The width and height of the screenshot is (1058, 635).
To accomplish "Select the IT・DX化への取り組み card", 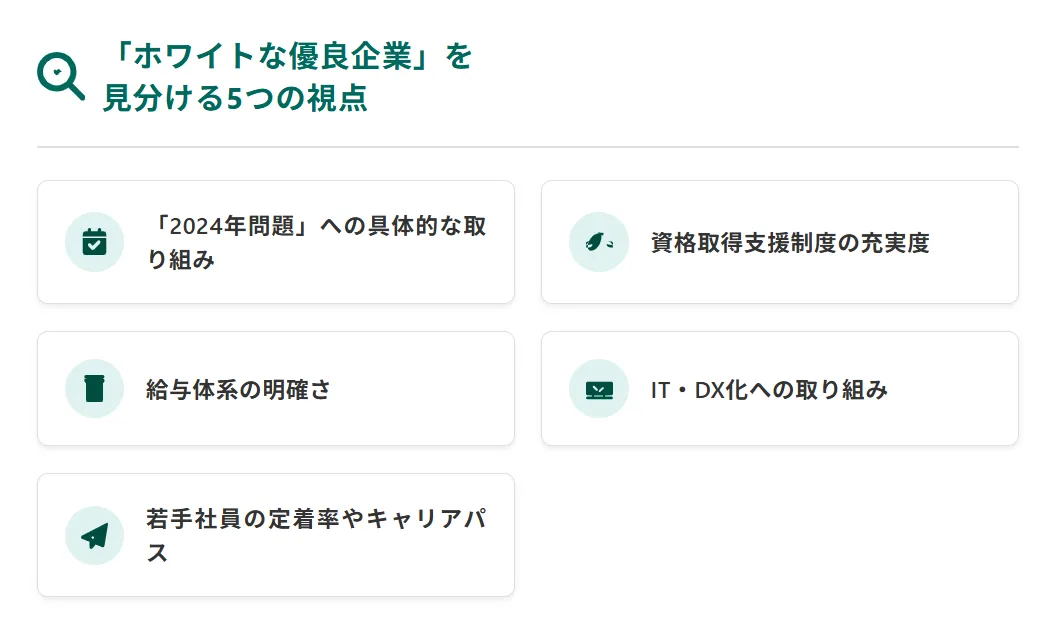I will [779, 389].
